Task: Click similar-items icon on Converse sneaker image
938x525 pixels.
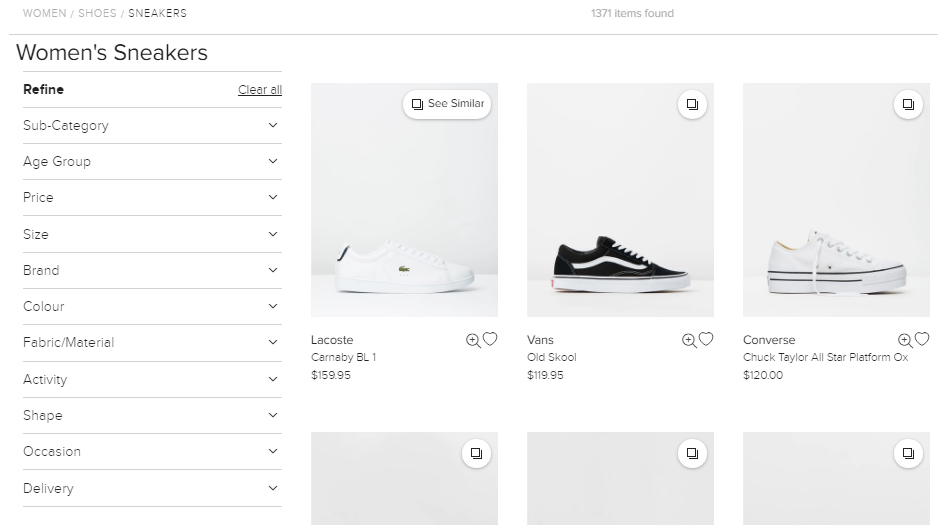Action: [x=908, y=104]
